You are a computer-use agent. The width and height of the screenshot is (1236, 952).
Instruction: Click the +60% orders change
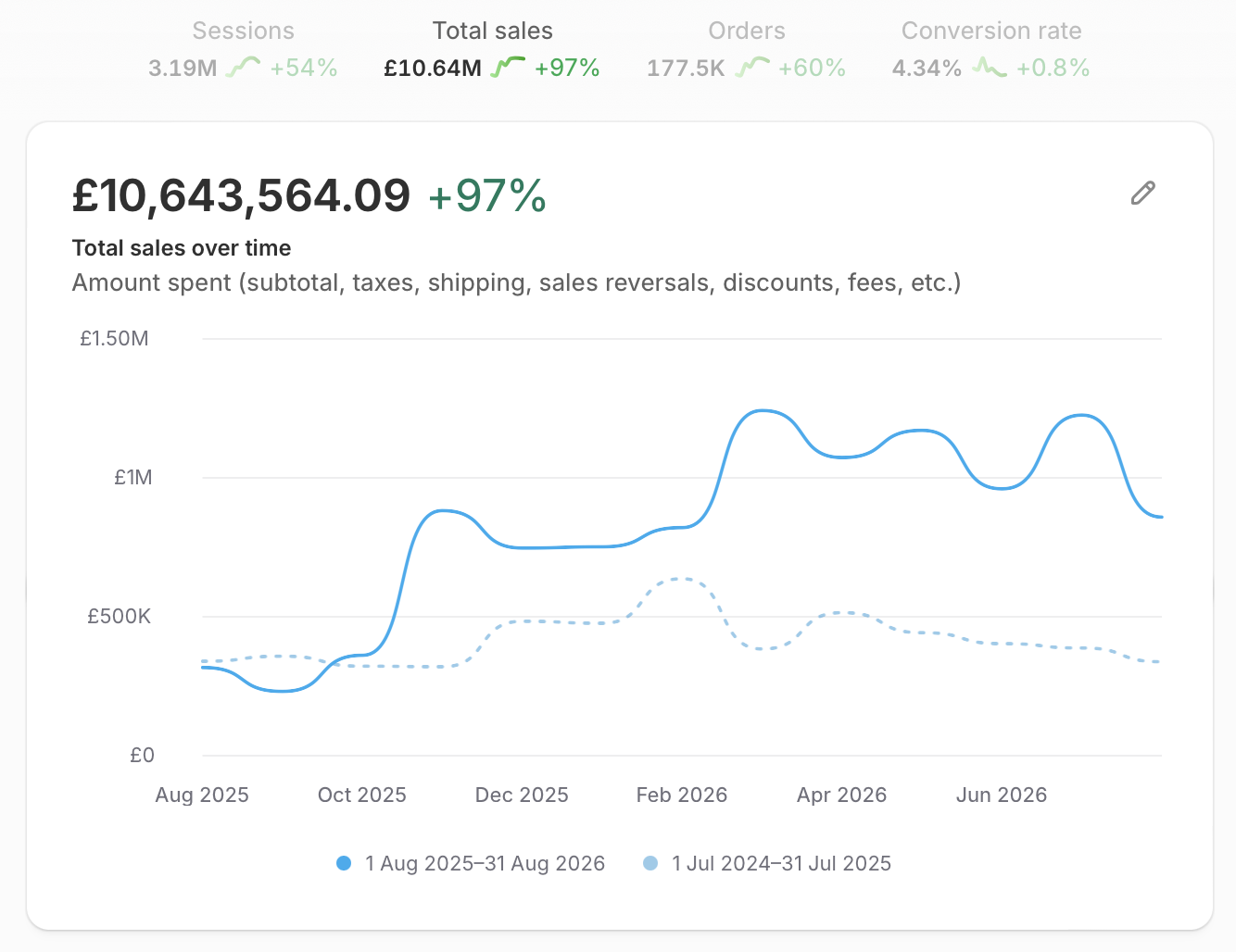(x=812, y=68)
